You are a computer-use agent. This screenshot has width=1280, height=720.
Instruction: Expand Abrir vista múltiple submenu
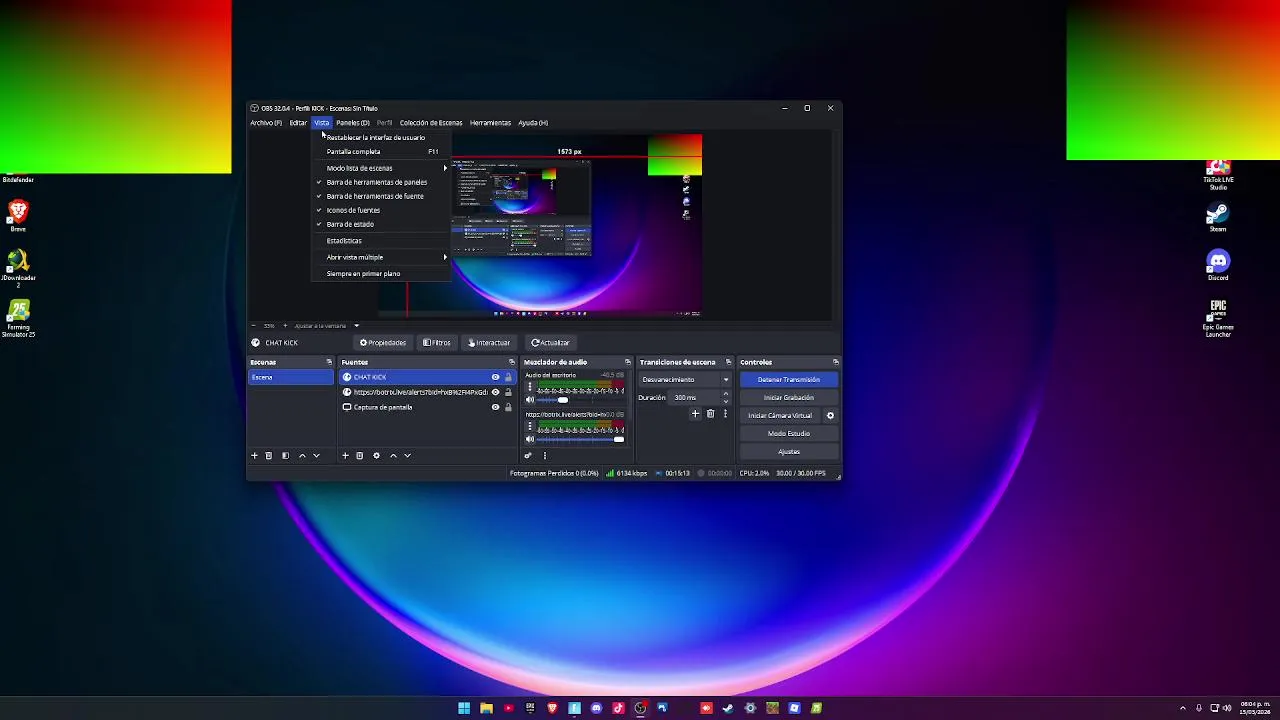pyautogui.click(x=381, y=257)
